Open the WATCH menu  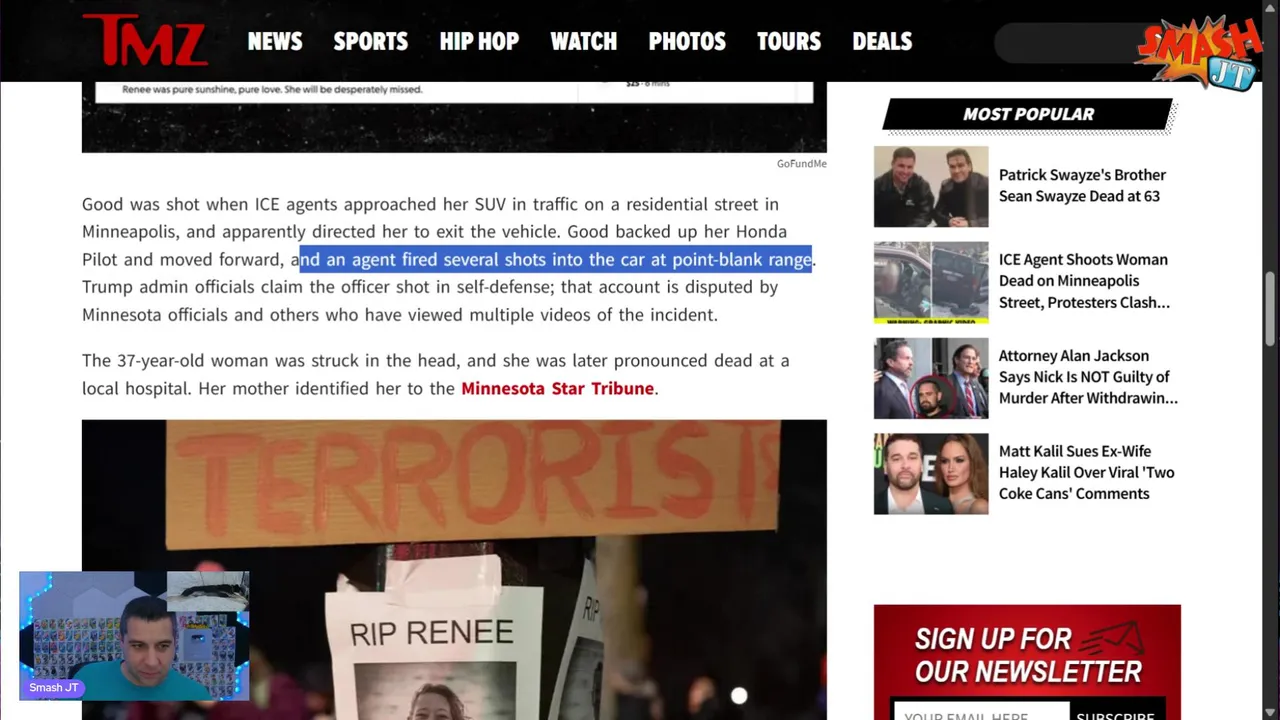click(584, 41)
